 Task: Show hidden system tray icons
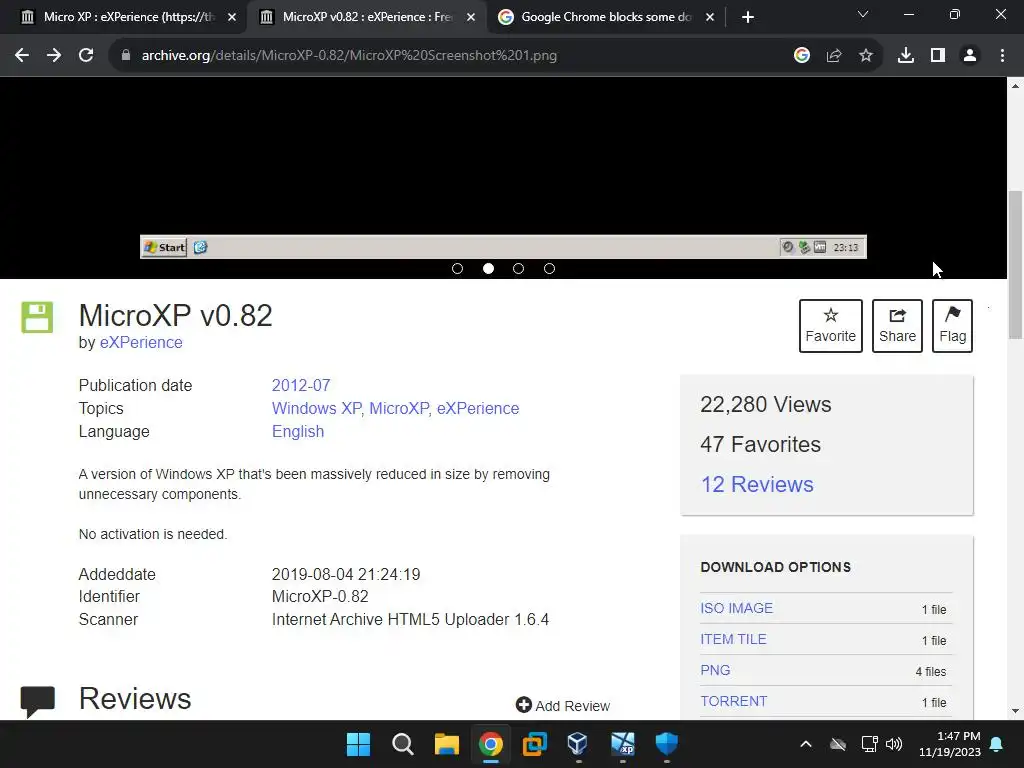pyautogui.click(x=806, y=744)
